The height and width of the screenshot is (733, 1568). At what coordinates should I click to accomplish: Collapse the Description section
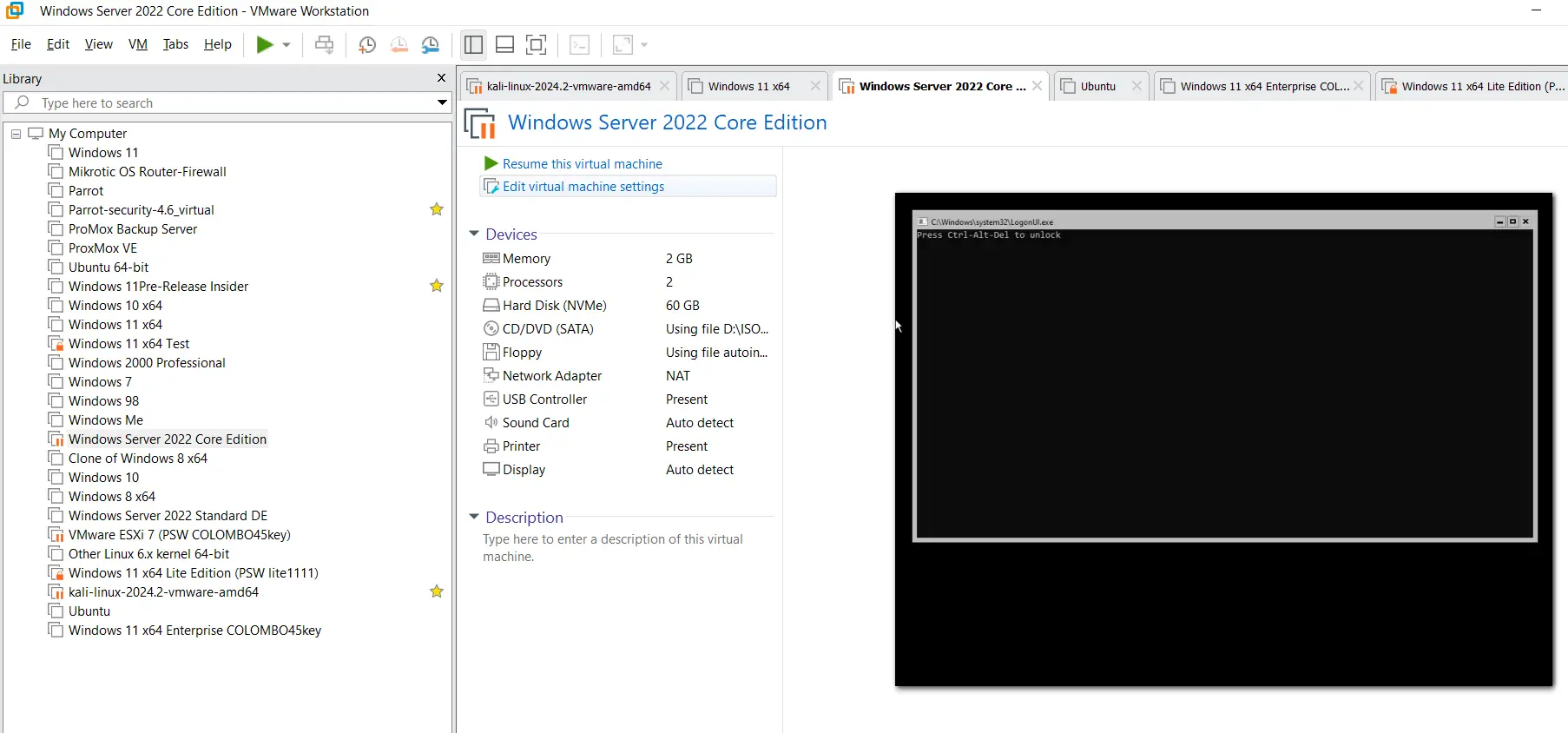(474, 517)
